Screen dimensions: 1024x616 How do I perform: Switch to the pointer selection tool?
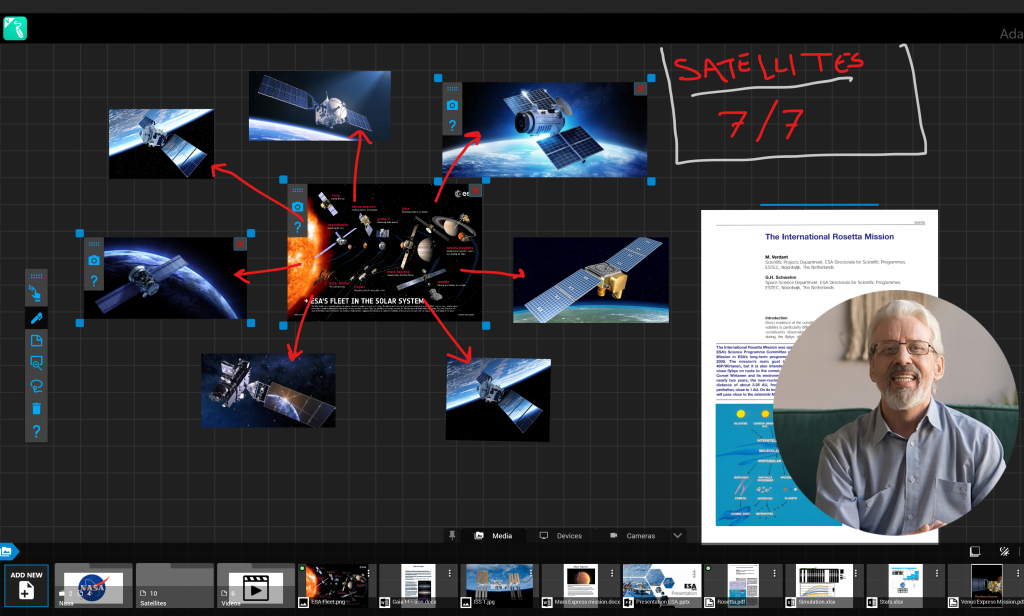pos(36,294)
